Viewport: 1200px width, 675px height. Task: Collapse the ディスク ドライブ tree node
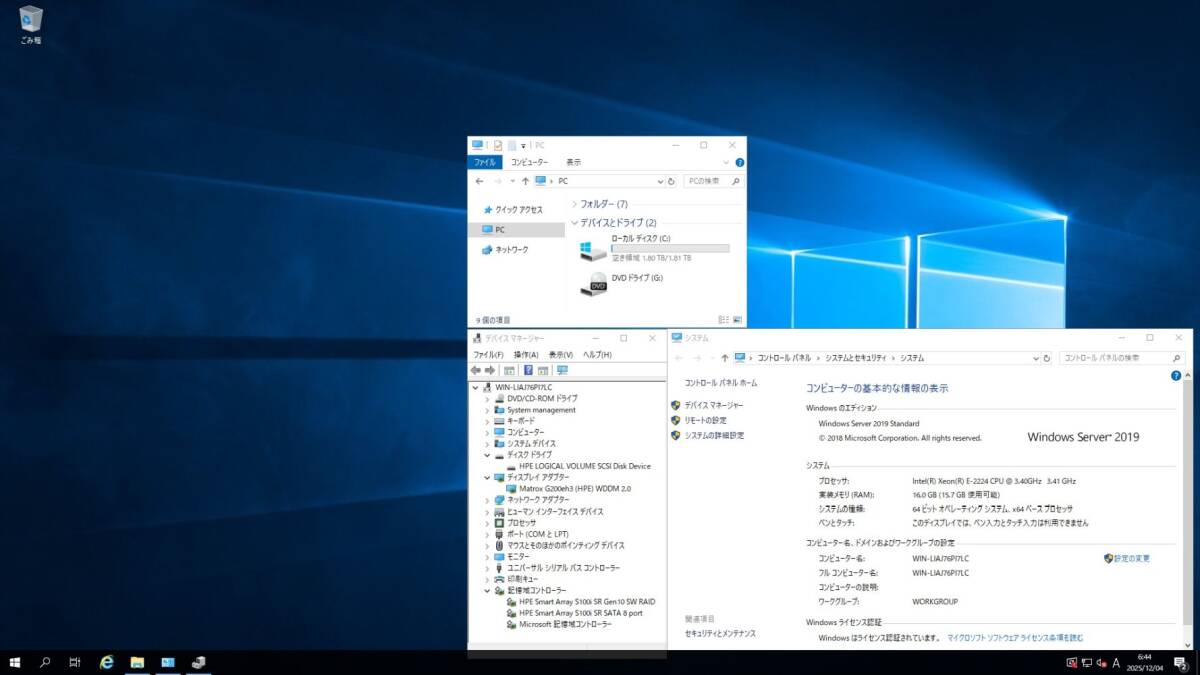487,455
